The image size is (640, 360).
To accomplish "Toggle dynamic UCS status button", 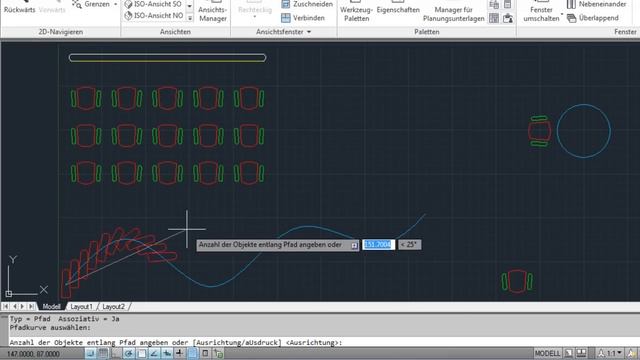I will (167, 353).
